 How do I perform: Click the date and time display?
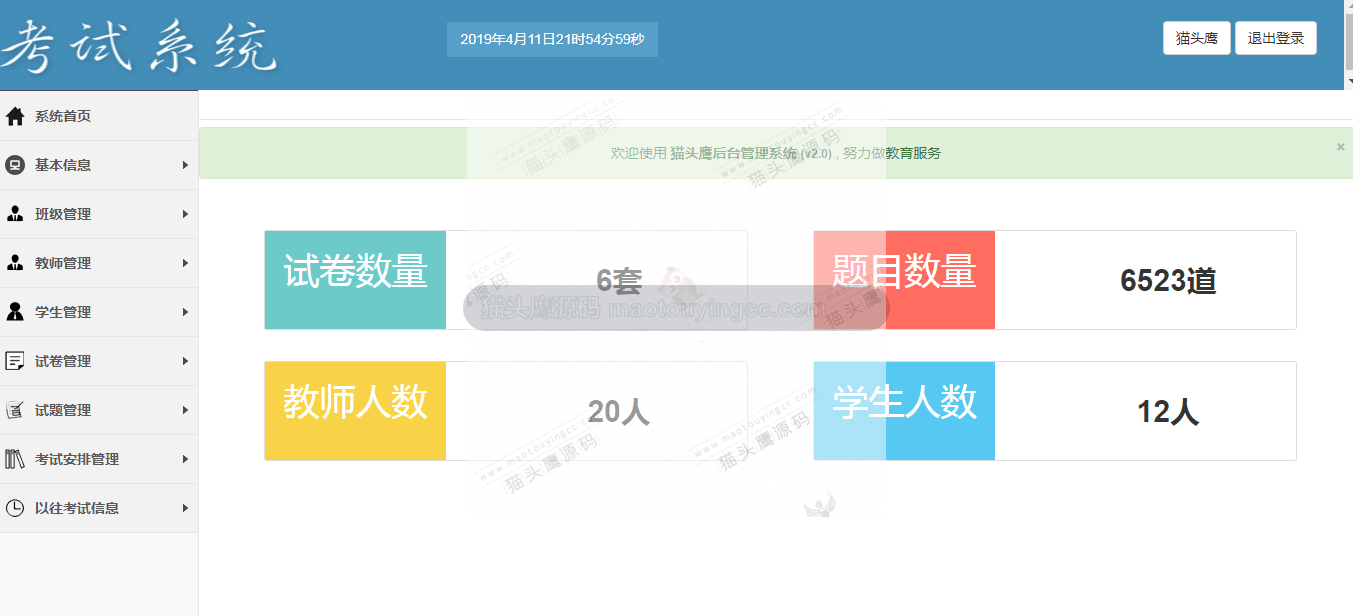[552, 39]
